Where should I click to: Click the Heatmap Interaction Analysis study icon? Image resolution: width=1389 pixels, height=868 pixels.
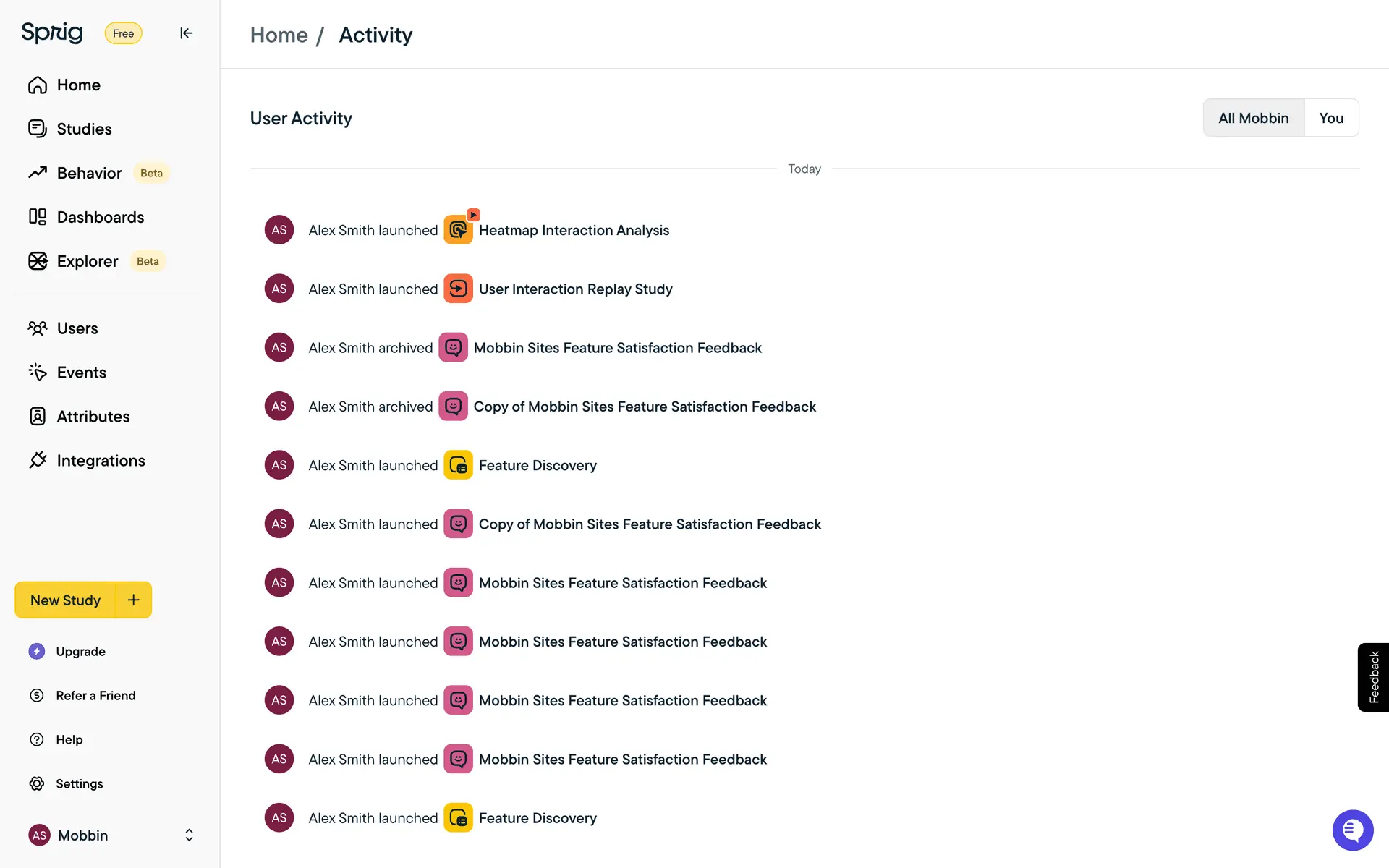point(458,230)
